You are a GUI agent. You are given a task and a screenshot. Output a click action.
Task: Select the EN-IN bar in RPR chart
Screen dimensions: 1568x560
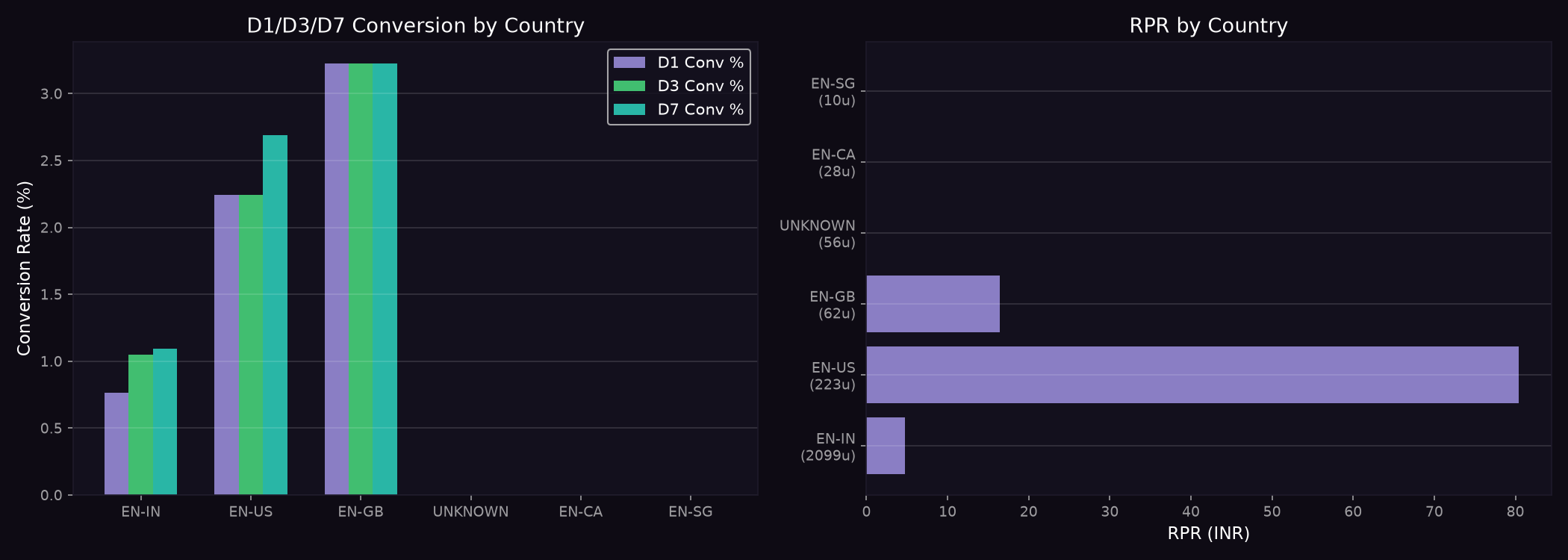886,446
